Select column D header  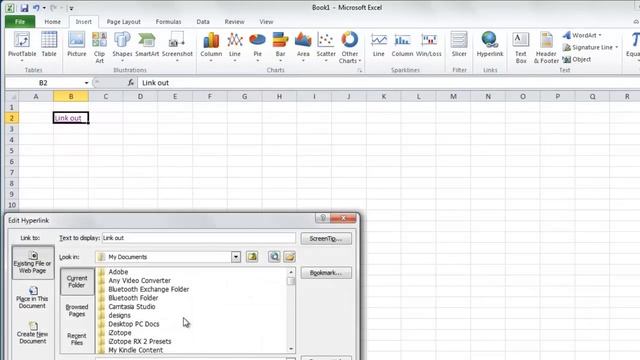[140, 97]
